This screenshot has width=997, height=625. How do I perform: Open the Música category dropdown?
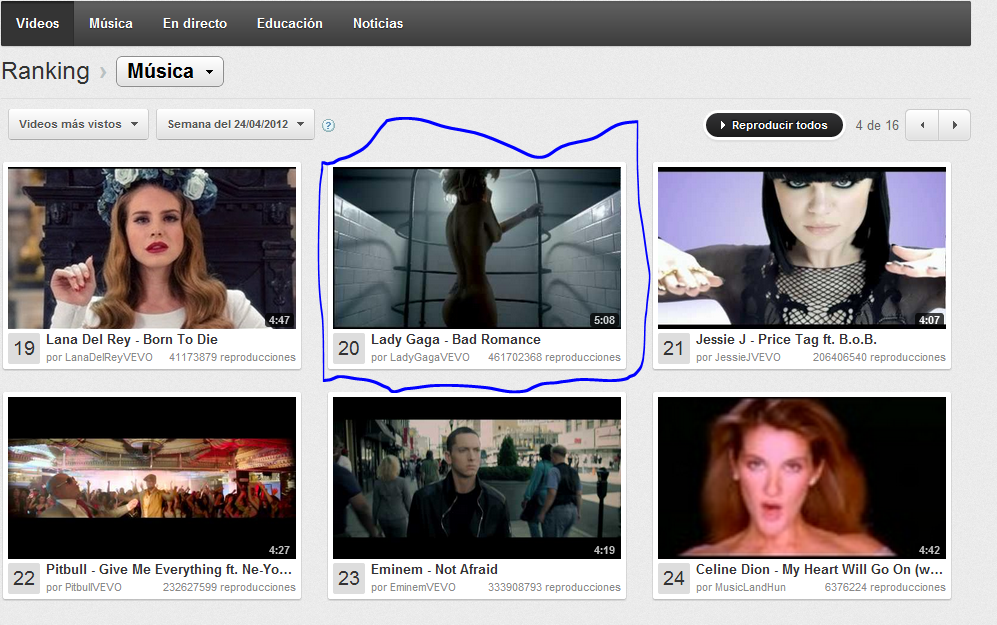tap(169, 72)
